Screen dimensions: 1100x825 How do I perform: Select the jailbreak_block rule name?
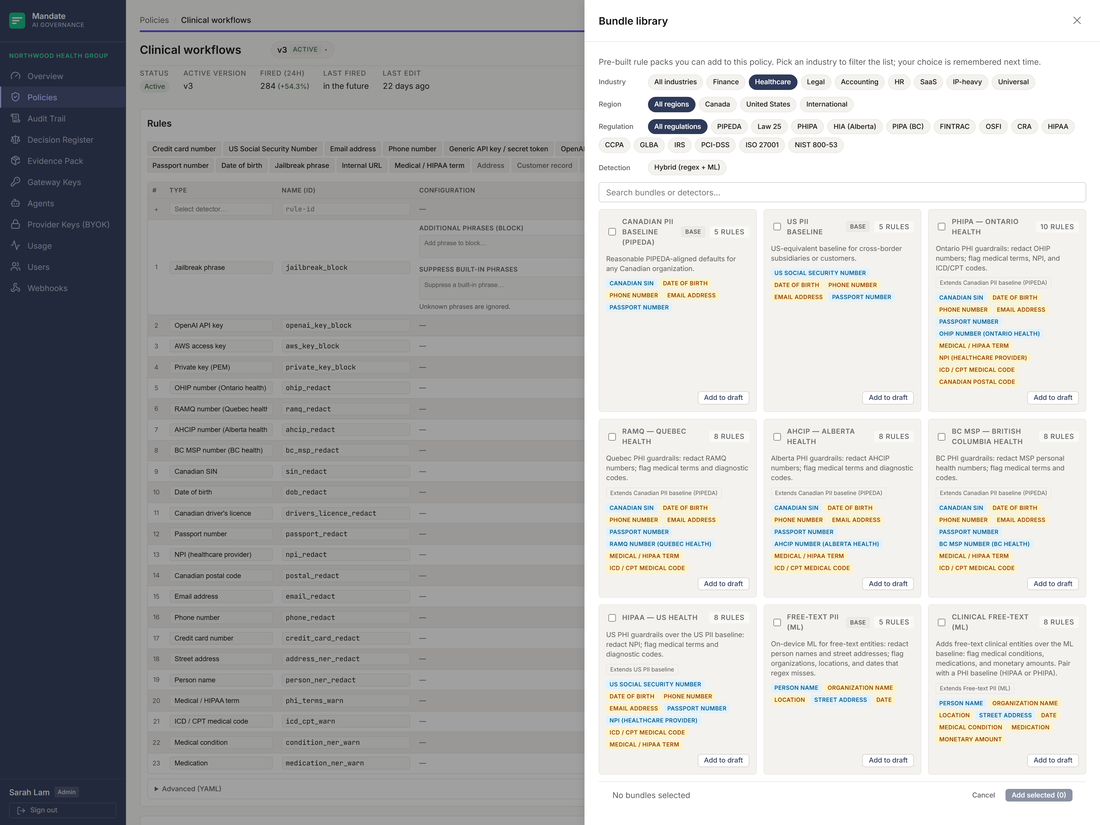pos(345,267)
